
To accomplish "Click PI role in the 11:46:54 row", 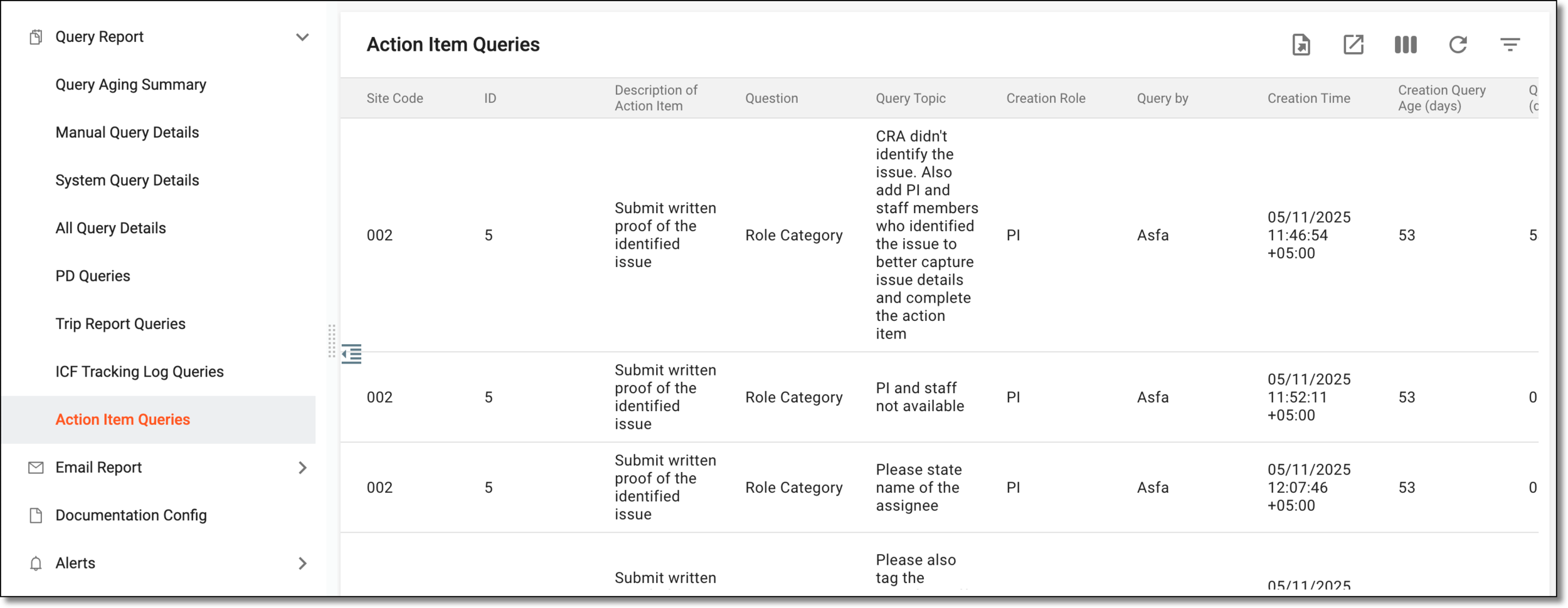I will click(1013, 235).
